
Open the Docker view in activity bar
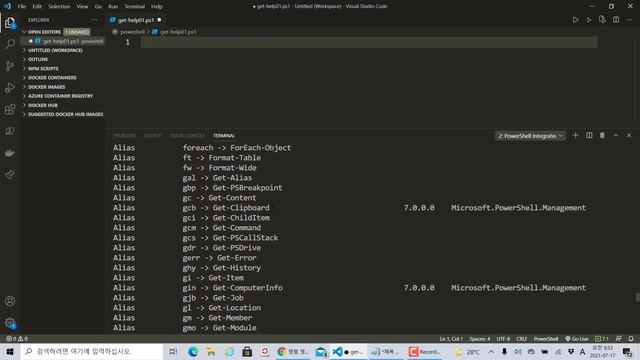[10, 153]
